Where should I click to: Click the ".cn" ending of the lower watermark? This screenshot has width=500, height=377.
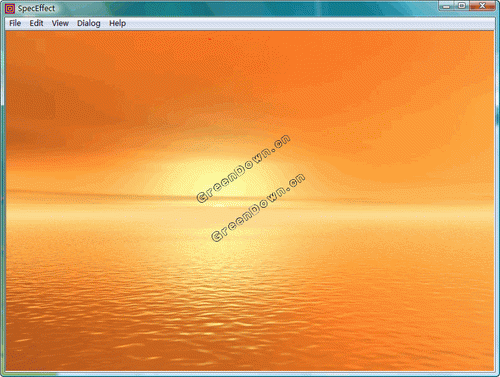296,180
